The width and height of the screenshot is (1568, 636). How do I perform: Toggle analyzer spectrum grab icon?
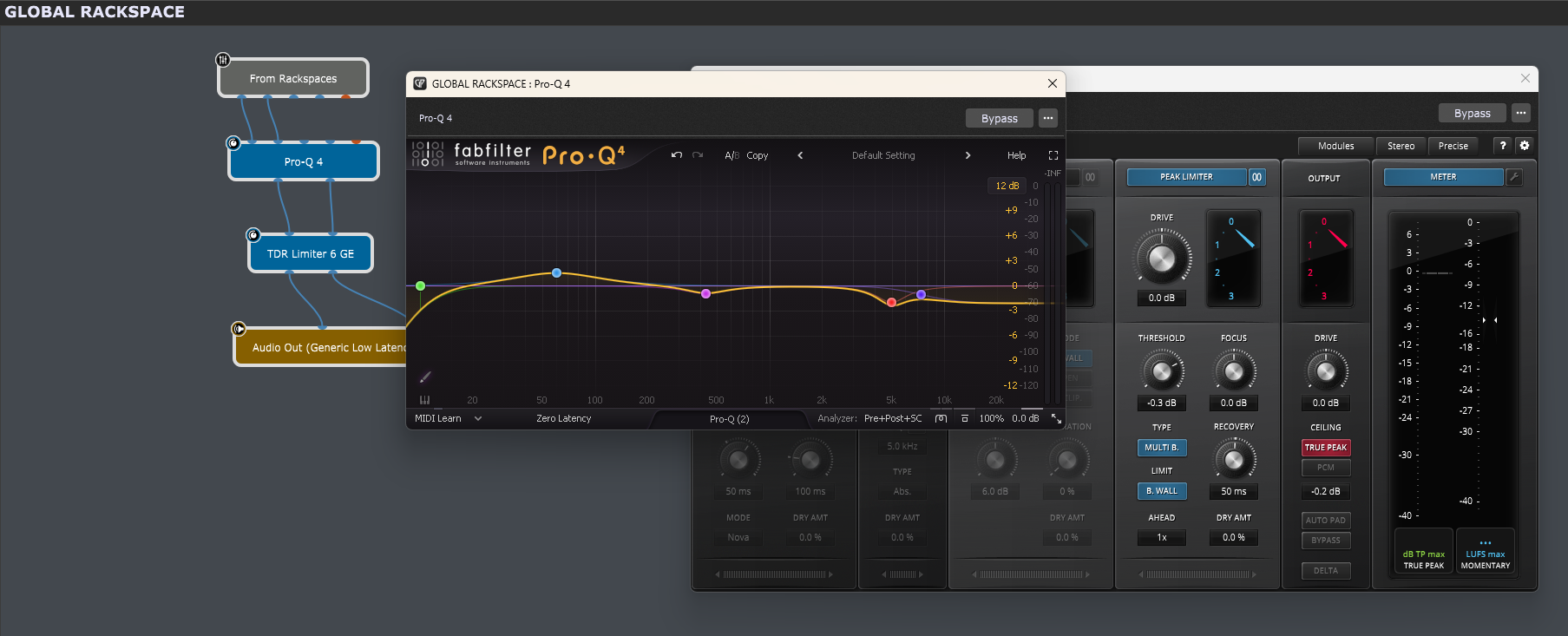(941, 418)
